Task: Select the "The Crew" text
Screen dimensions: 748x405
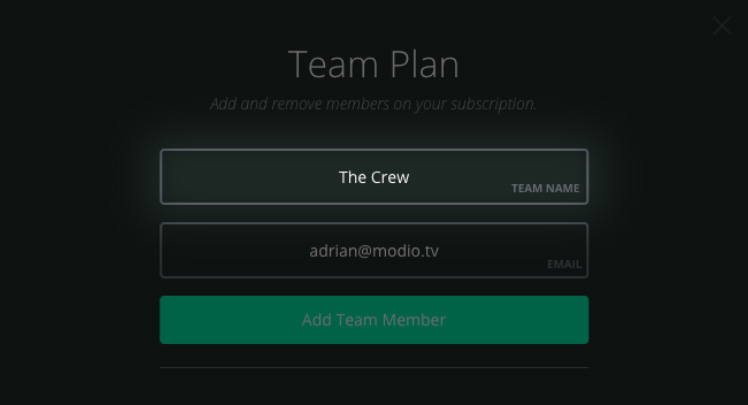Action: (x=374, y=177)
